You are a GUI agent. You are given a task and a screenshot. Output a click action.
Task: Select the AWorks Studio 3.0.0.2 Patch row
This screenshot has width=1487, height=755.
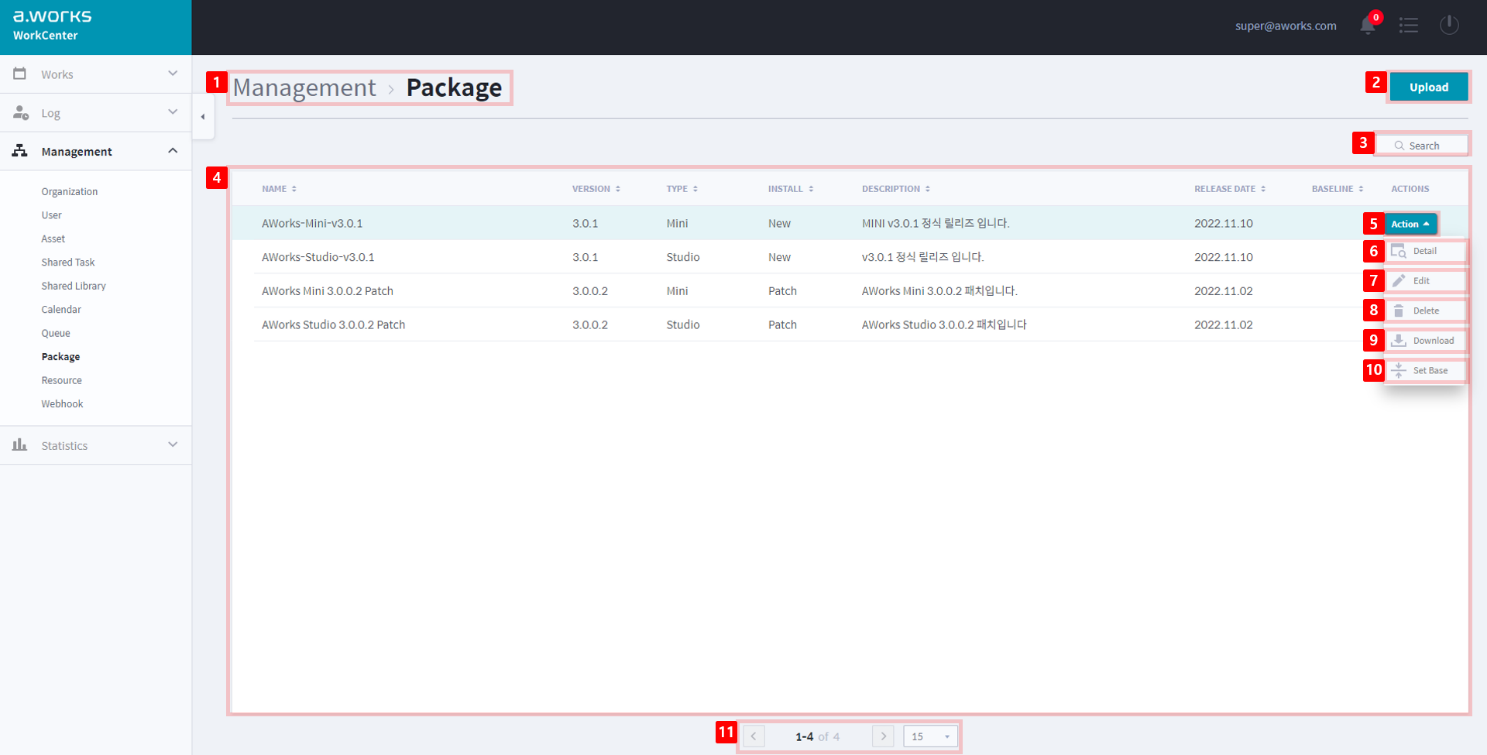pyautogui.click(x=850, y=325)
